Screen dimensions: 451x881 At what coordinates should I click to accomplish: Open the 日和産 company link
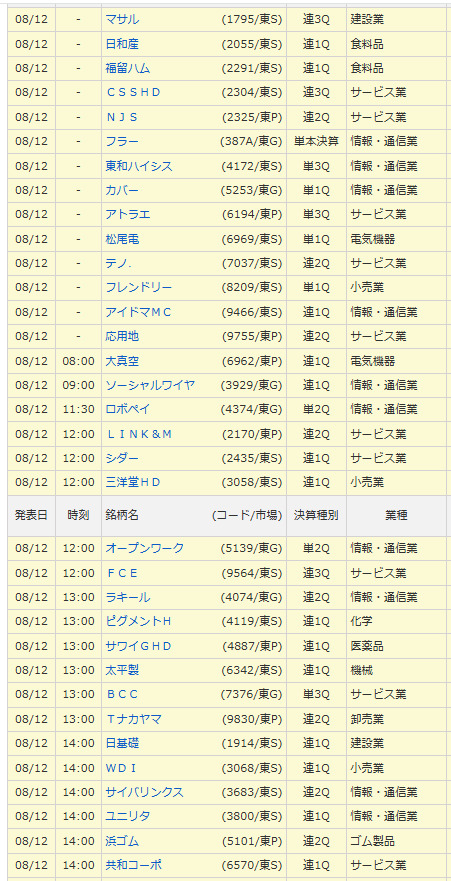tap(122, 44)
